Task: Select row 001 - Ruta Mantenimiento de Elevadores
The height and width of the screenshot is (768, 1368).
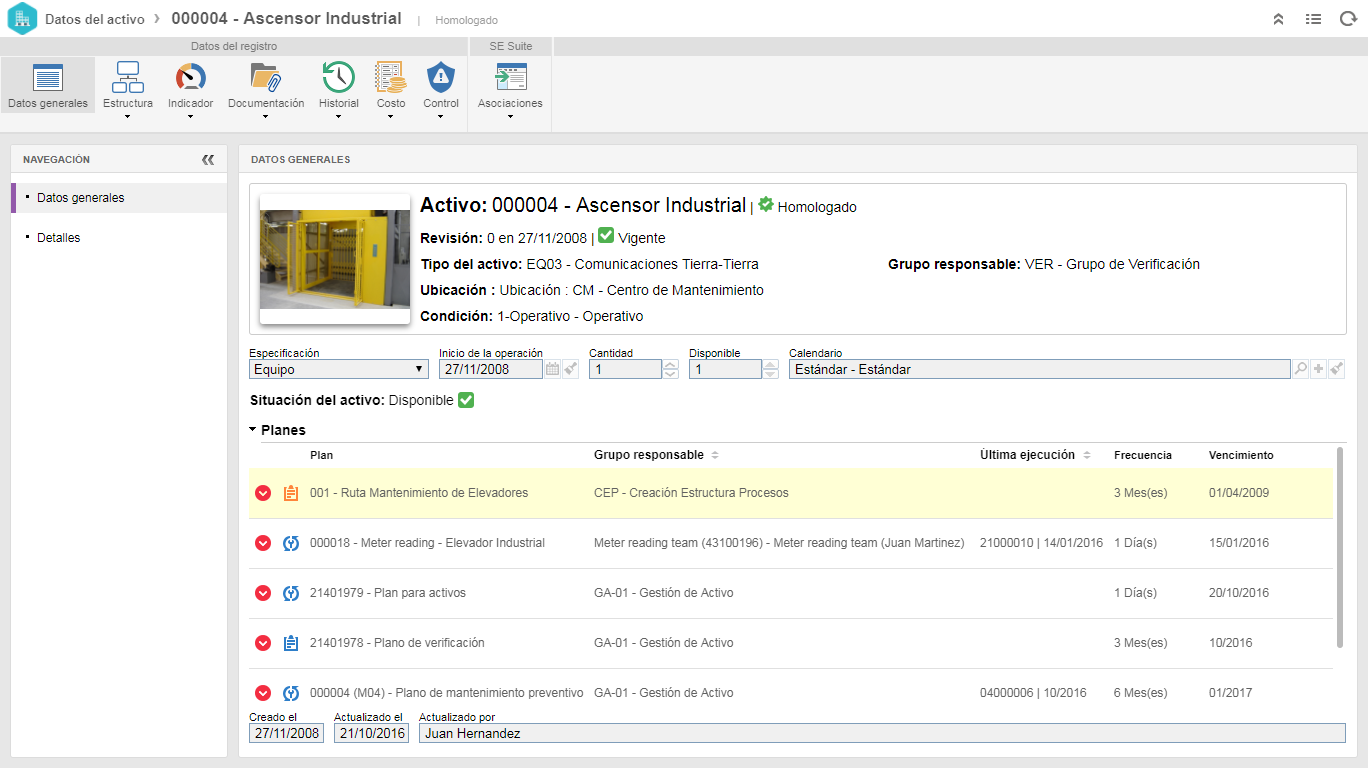Action: (791, 493)
